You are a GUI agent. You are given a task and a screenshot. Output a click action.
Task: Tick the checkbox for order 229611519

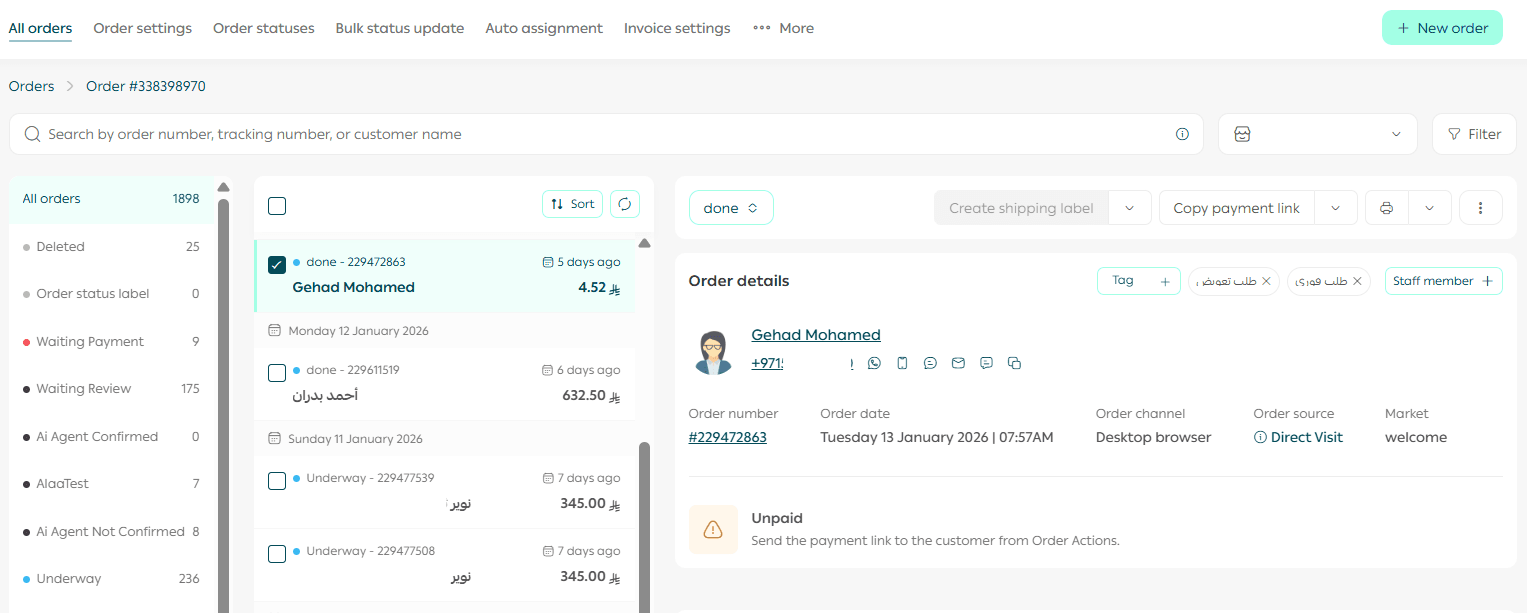pyautogui.click(x=277, y=373)
